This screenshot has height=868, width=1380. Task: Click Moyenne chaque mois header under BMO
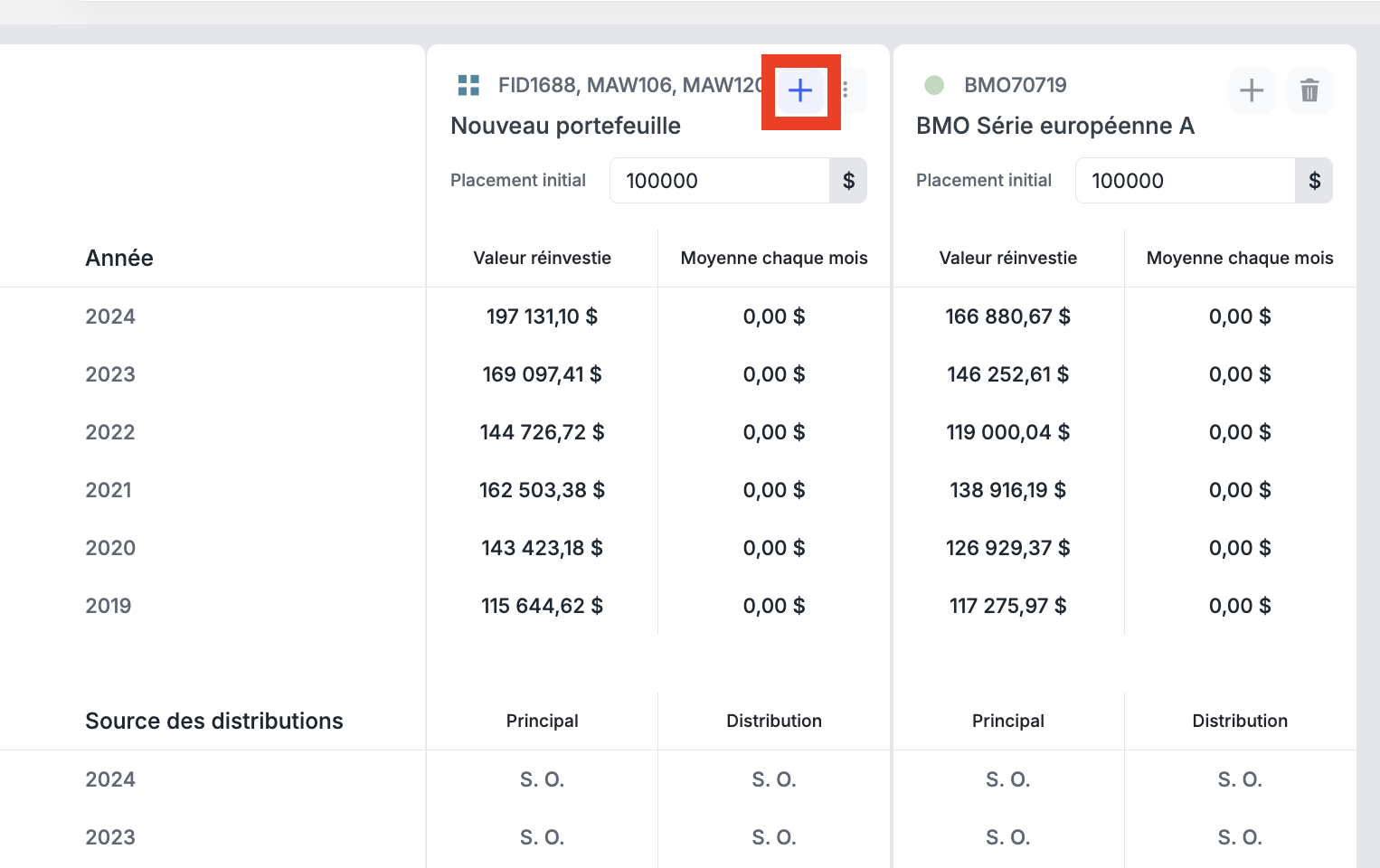1240,258
